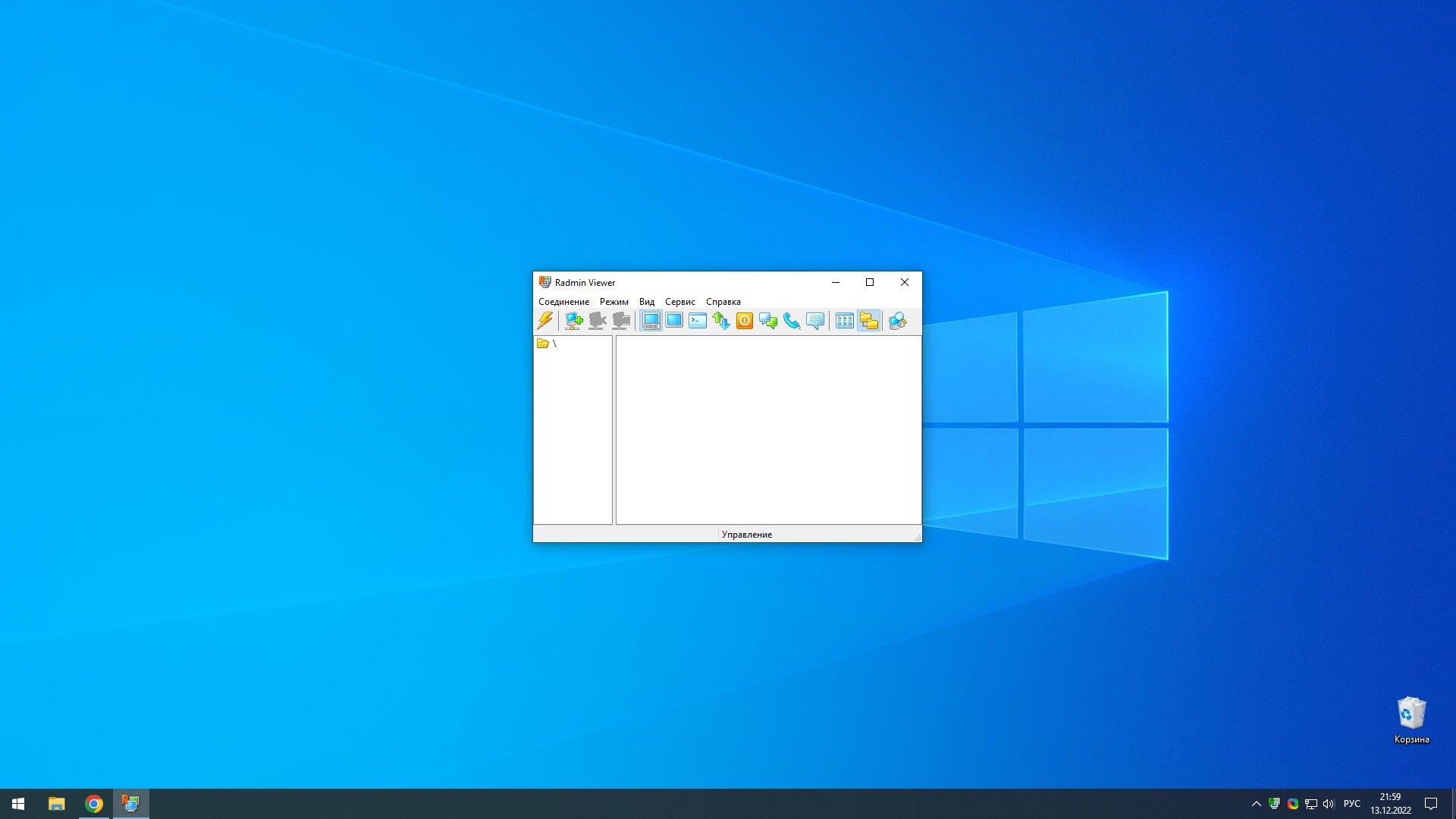Show hidden system tray icons
Screen dimensions: 1456x819
1256,804
